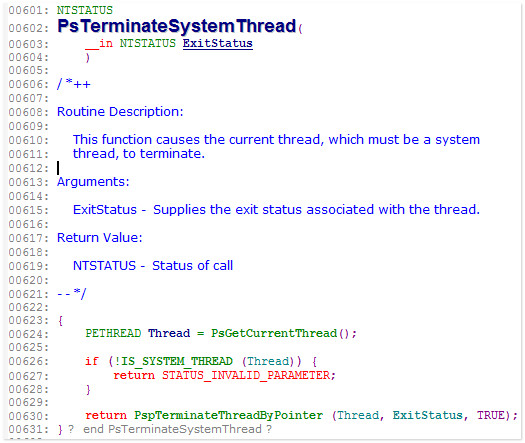Screen dimensions: 525x443
Task: Click the PsTerminateSystemThread function name
Action: 176,26
